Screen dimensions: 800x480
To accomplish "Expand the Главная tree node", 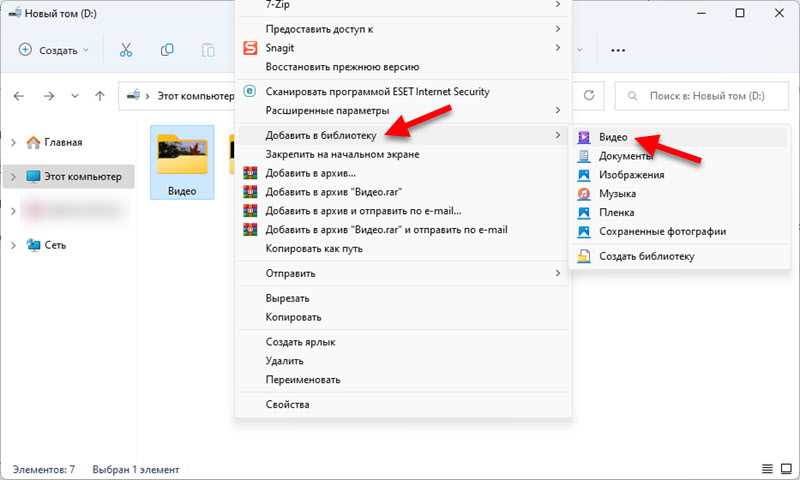I will (x=13, y=142).
